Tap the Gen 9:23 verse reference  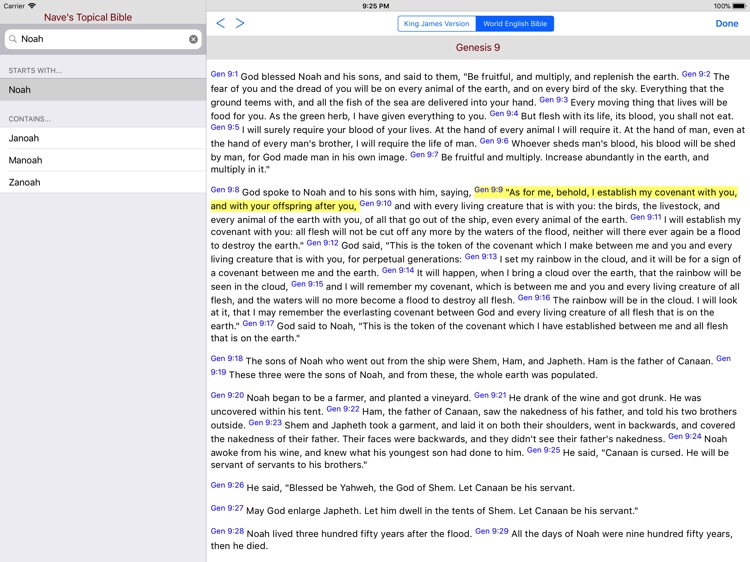265,423
